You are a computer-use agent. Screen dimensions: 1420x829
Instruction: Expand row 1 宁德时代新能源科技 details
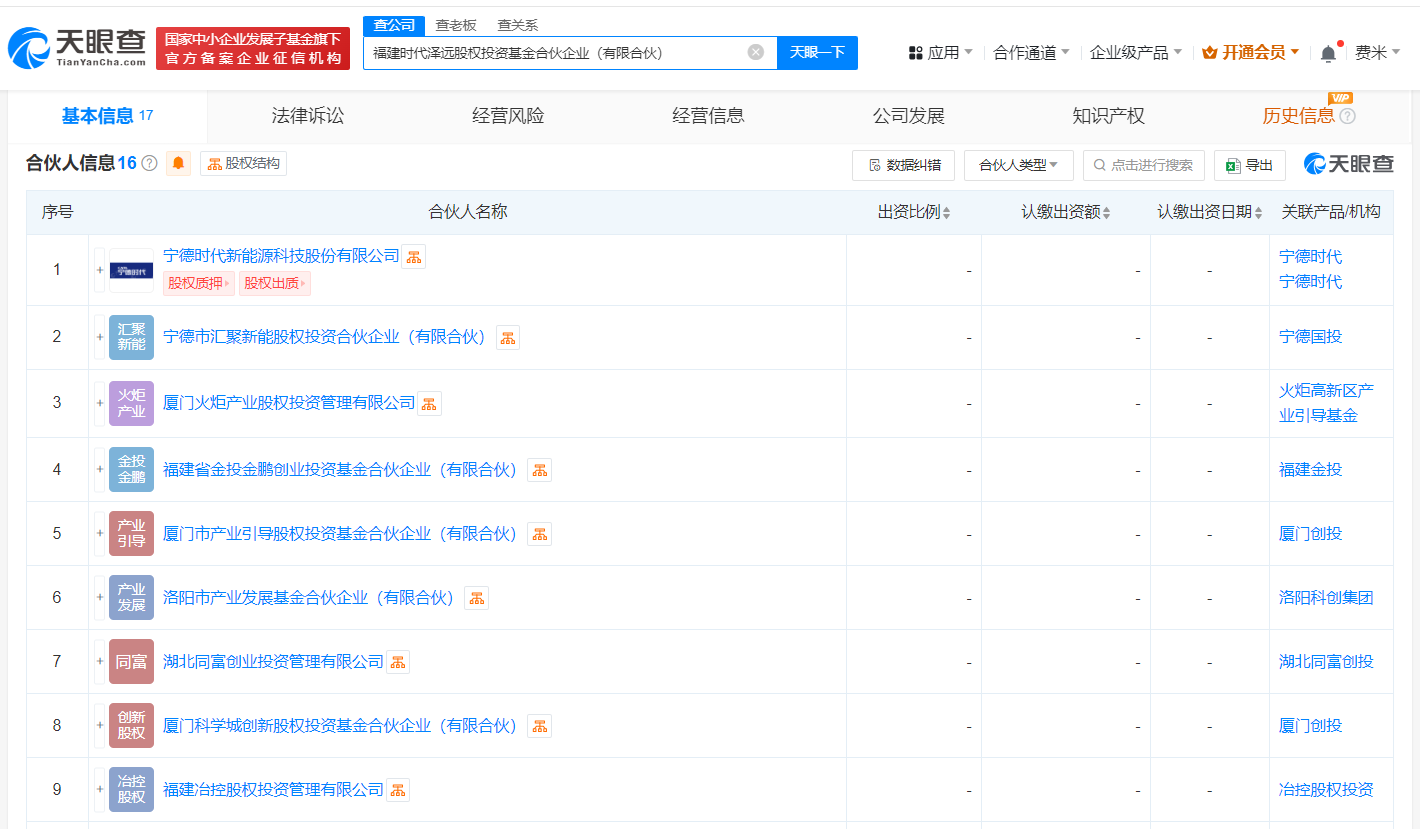coord(99,270)
